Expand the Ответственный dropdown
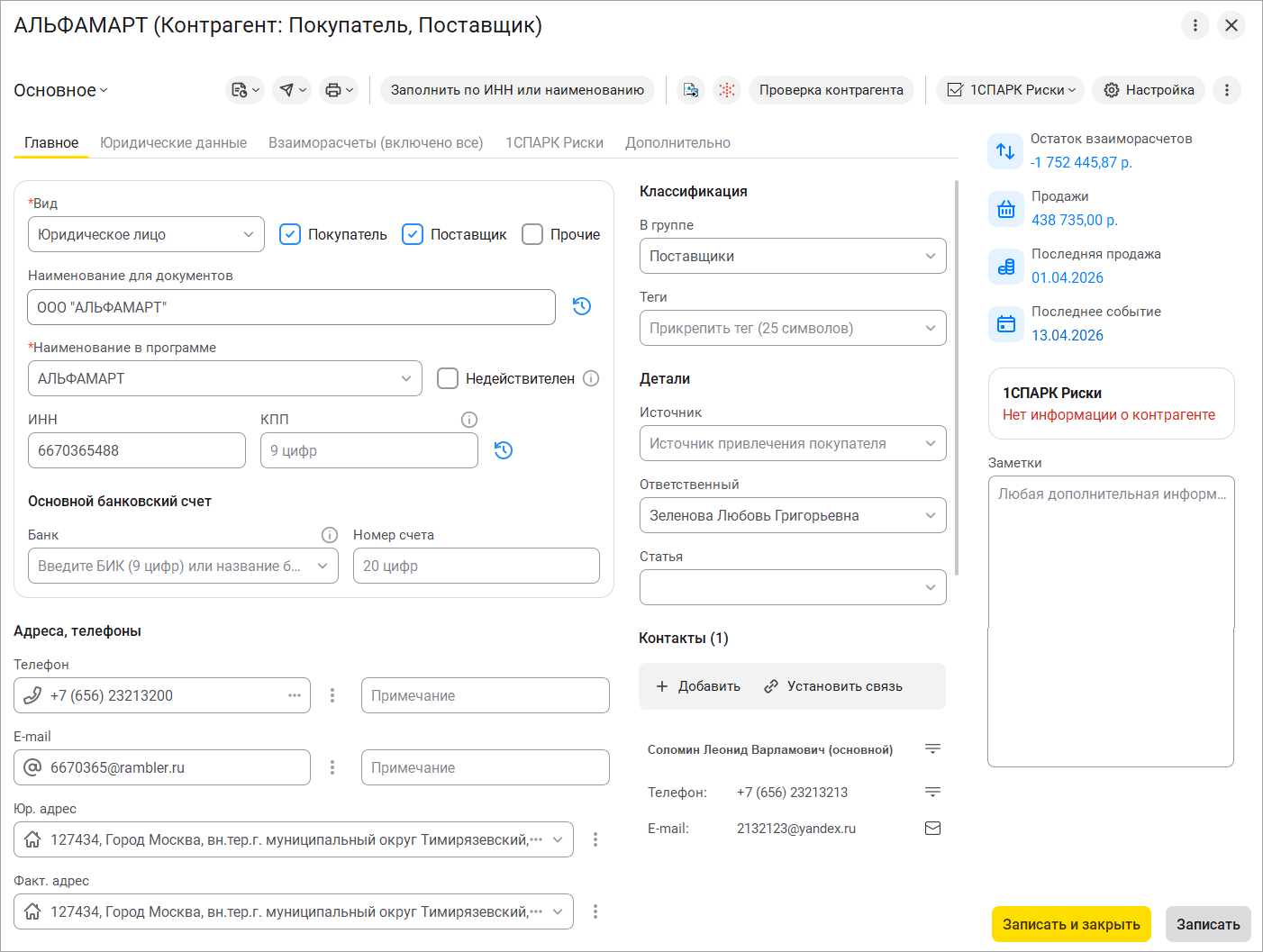This screenshot has height=952, width=1263. click(x=792, y=515)
